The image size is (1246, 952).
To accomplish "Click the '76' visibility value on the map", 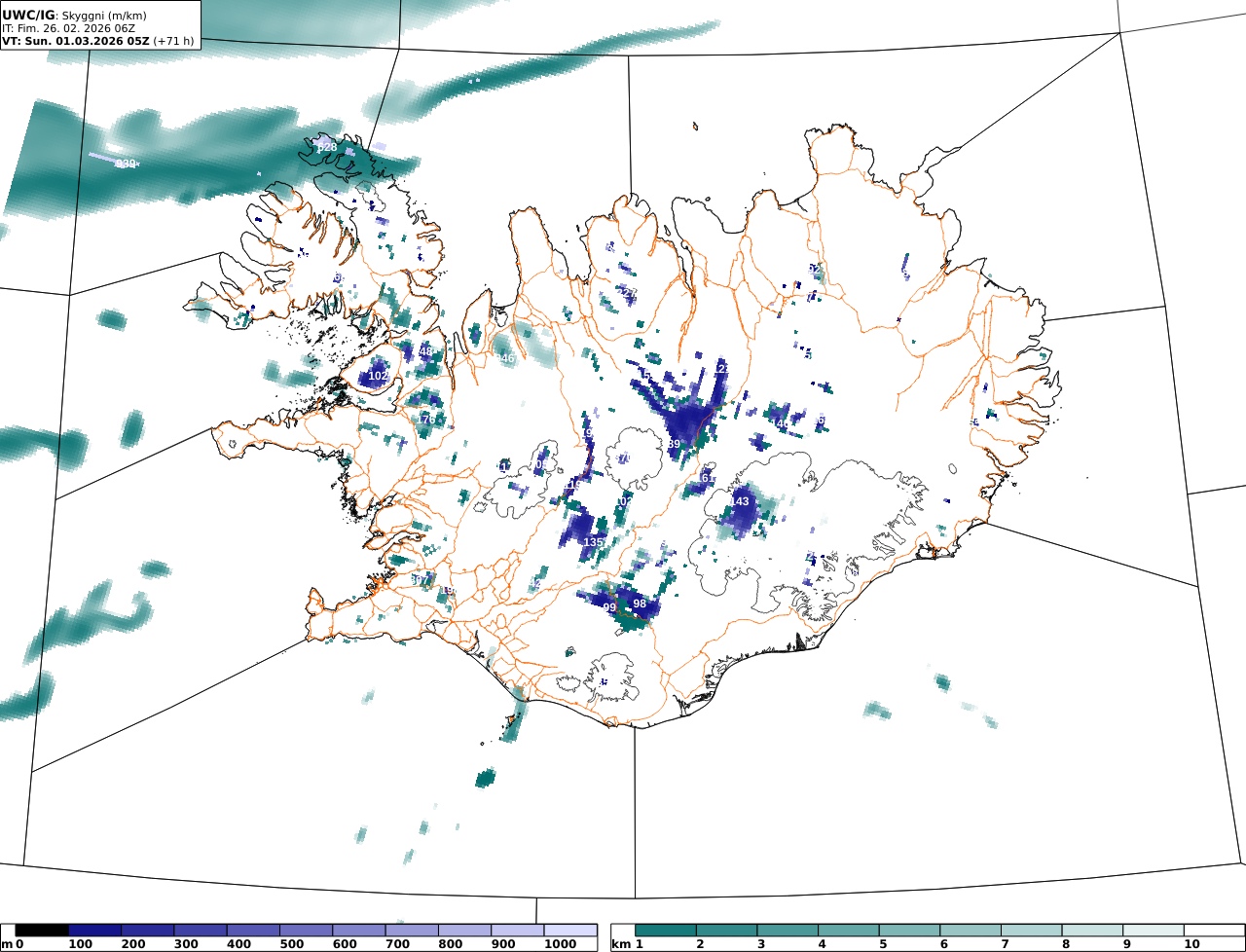I will [427, 419].
